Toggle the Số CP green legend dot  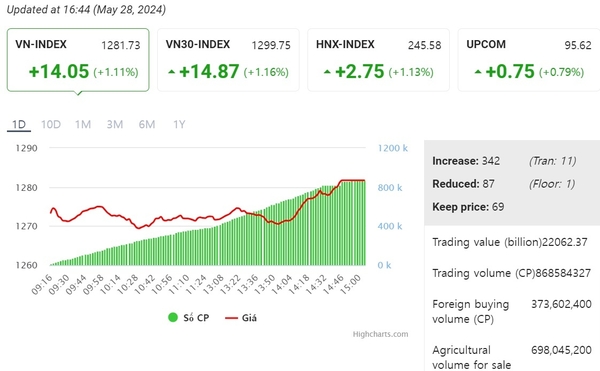click(173, 317)
